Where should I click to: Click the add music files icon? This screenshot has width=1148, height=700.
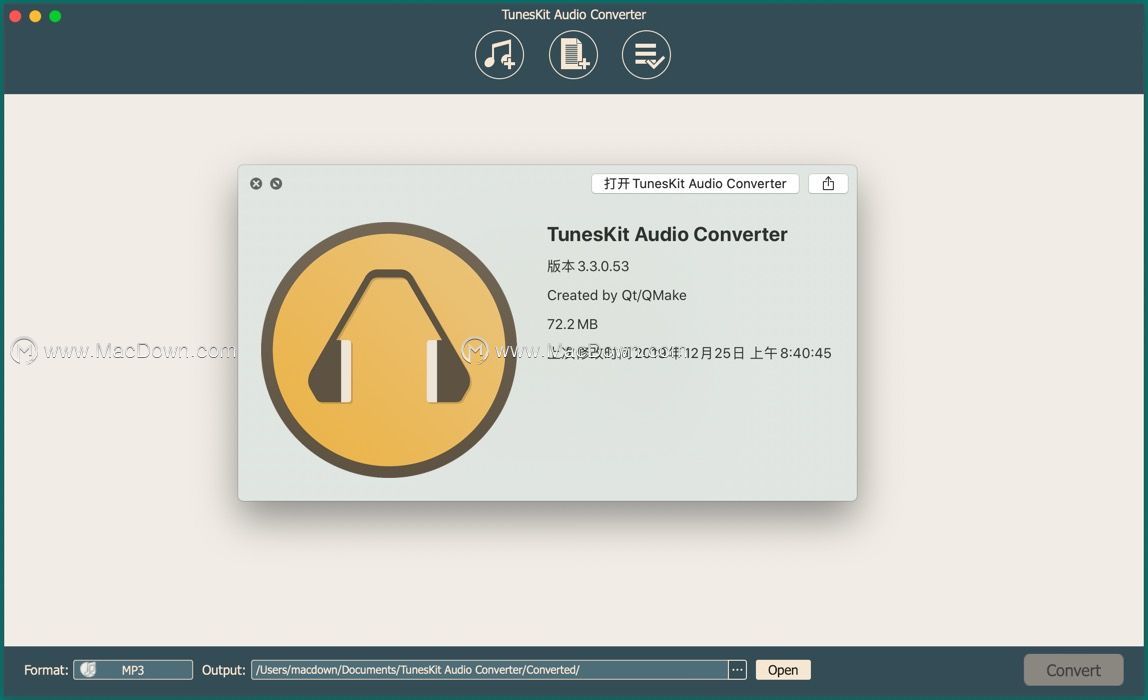point(499,55)
